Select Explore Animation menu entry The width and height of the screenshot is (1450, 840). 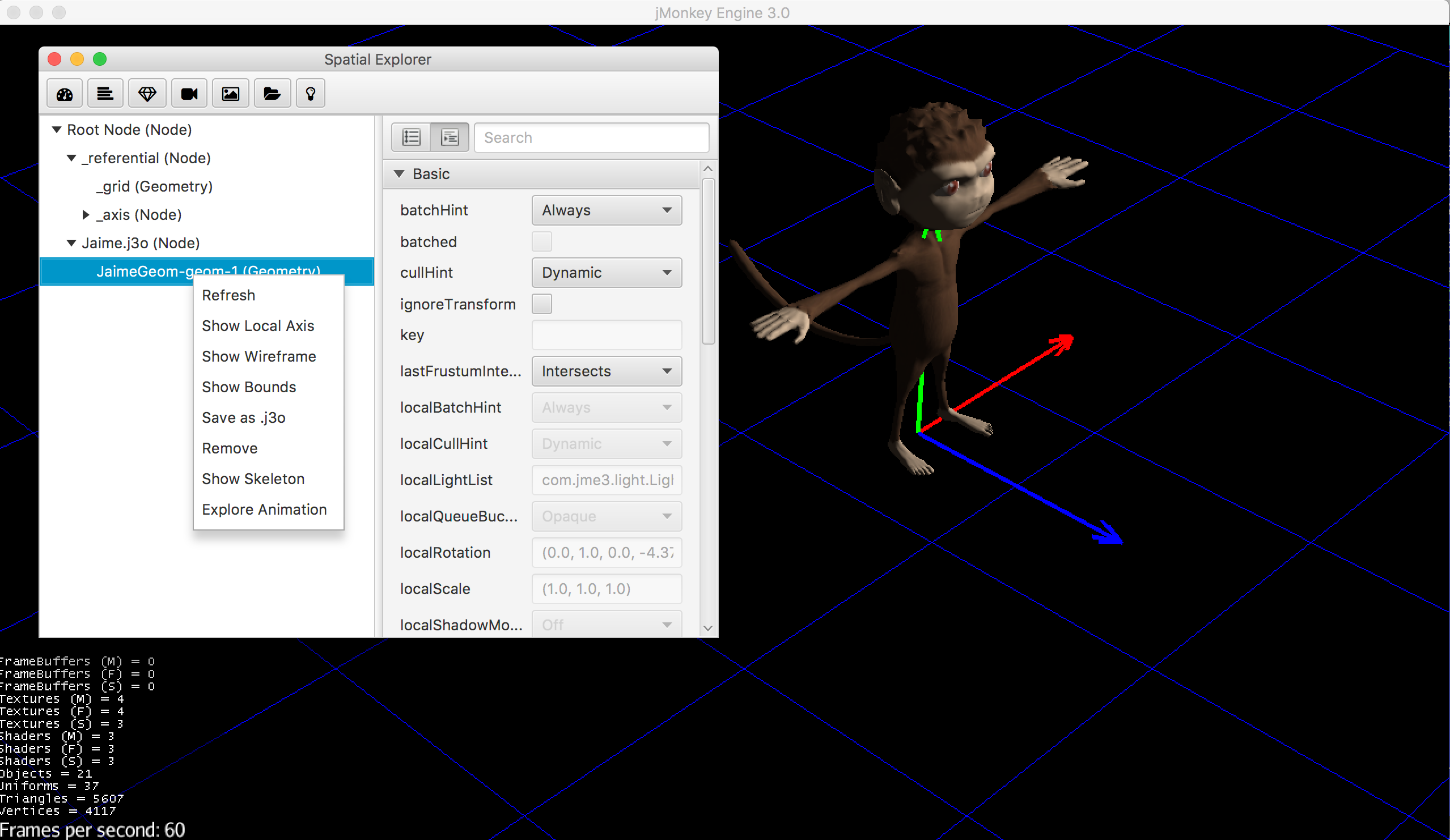click(x=264, y=510)
